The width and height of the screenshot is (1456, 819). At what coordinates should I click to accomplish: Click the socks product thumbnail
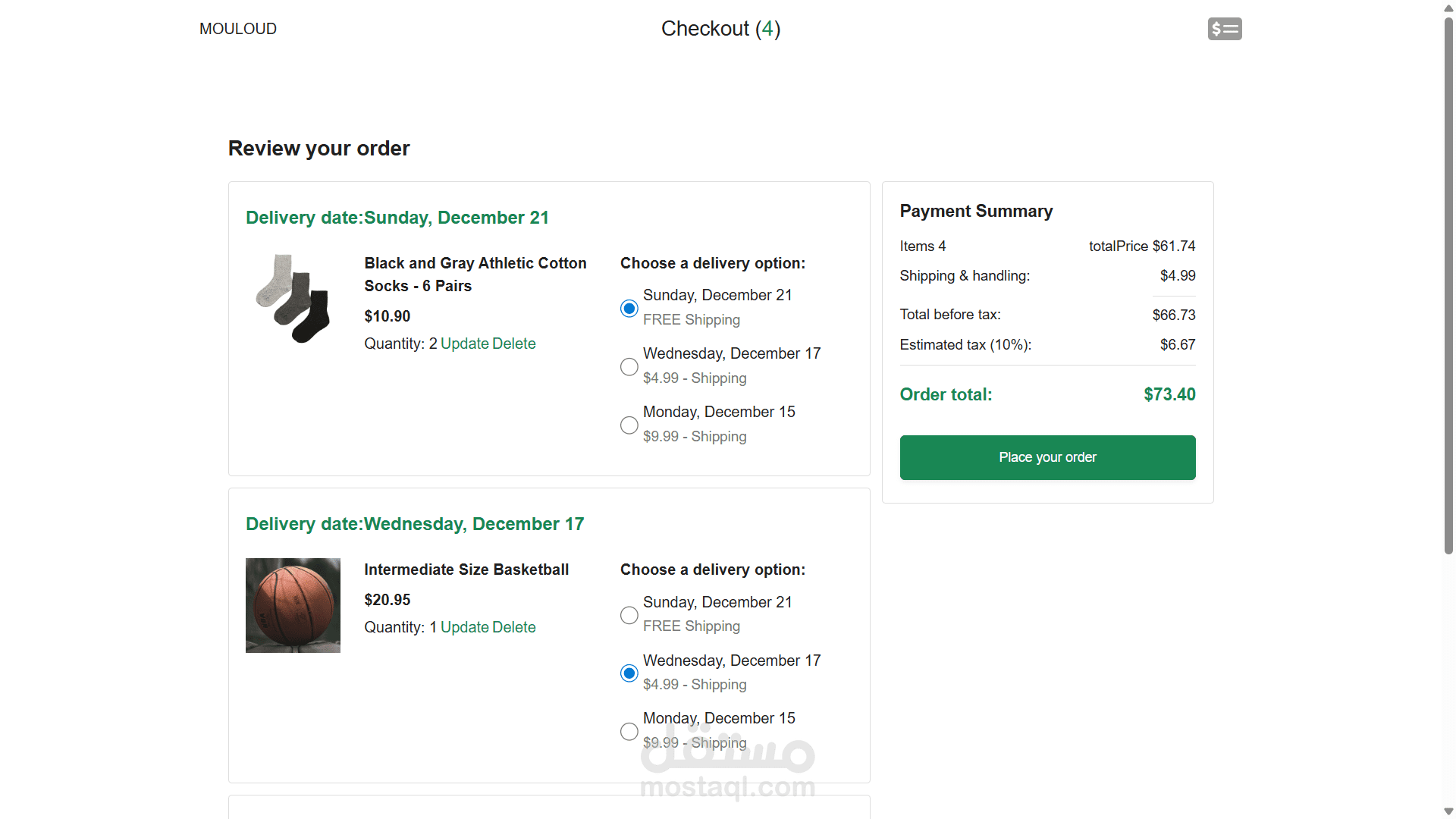pos(293,299)
